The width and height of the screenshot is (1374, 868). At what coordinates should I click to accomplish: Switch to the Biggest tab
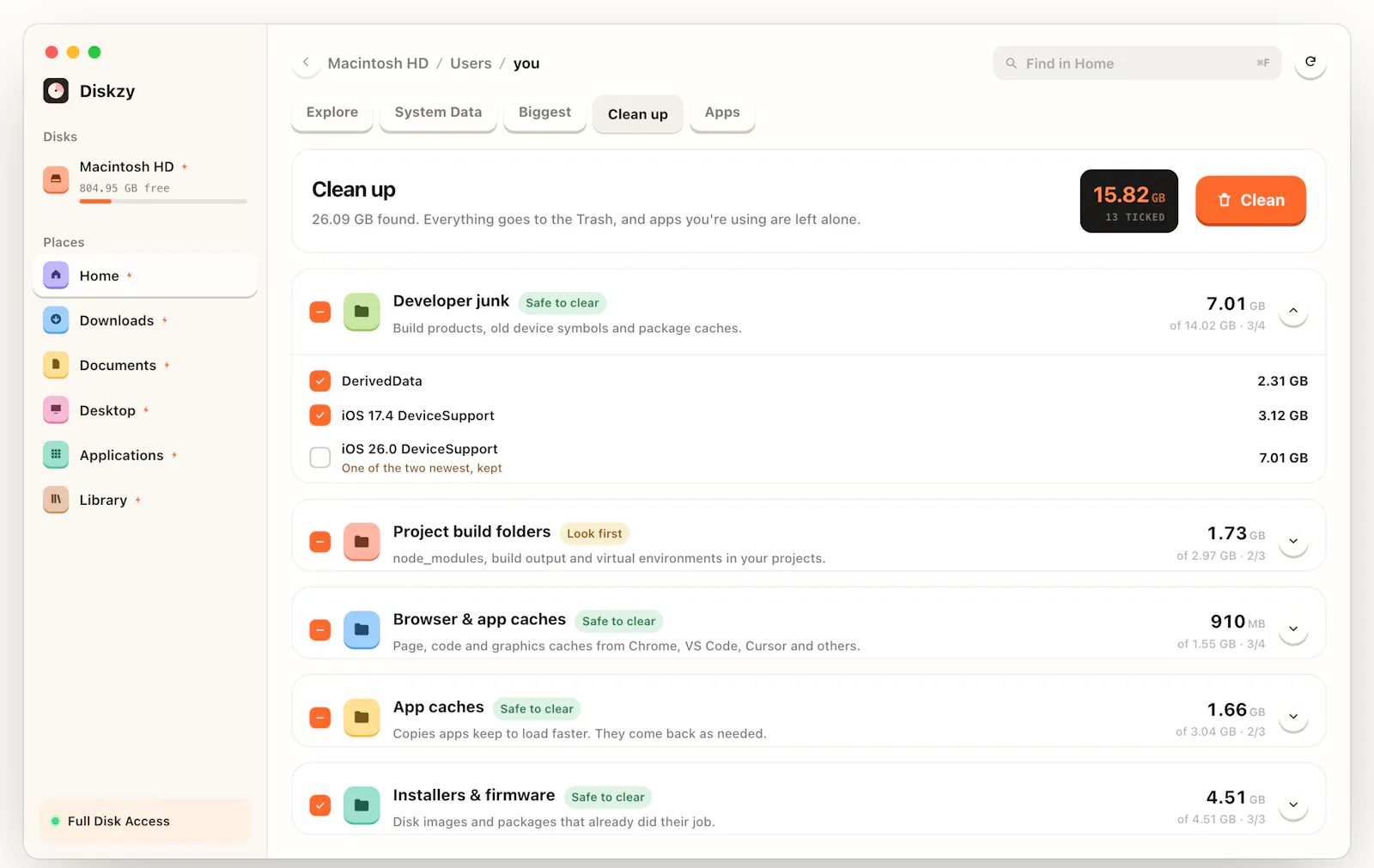tap(544, 112)
